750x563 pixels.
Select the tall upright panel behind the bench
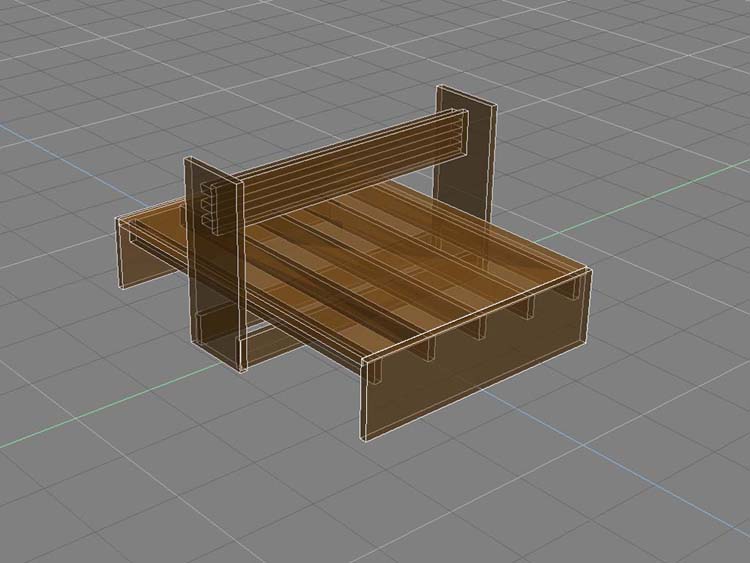pyautogui.click(x=465, y=155)
